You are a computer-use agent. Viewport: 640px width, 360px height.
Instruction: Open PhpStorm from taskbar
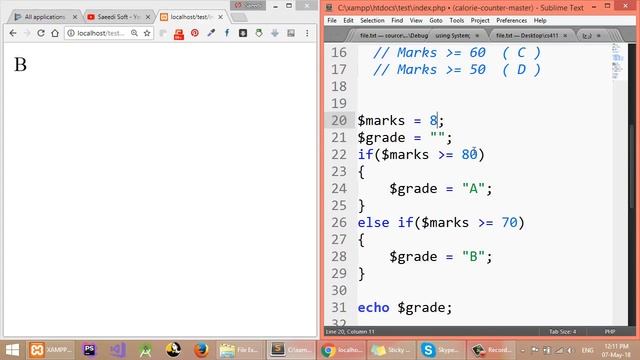tap(89, 350)
